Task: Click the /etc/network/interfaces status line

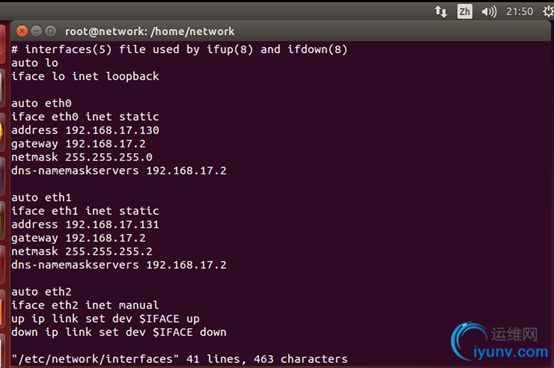Action: (179, 359)
